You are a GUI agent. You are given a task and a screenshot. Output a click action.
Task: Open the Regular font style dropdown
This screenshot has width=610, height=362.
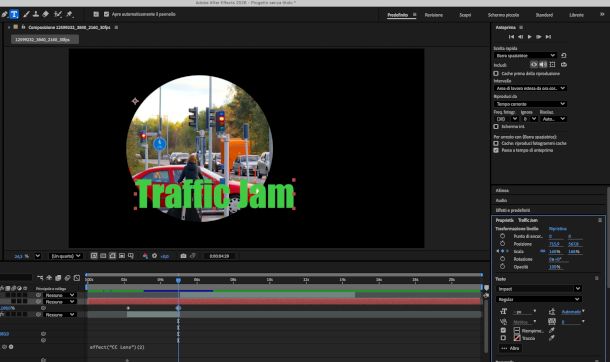538,299
